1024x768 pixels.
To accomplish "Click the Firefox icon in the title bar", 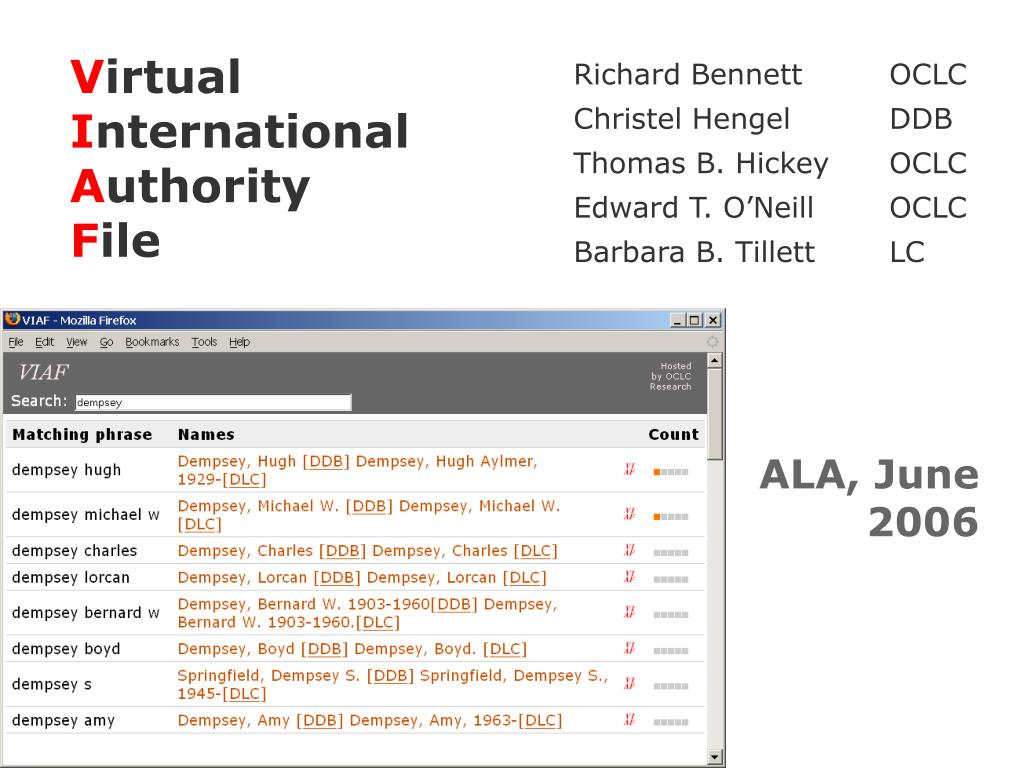I will [x=12, y=319].
